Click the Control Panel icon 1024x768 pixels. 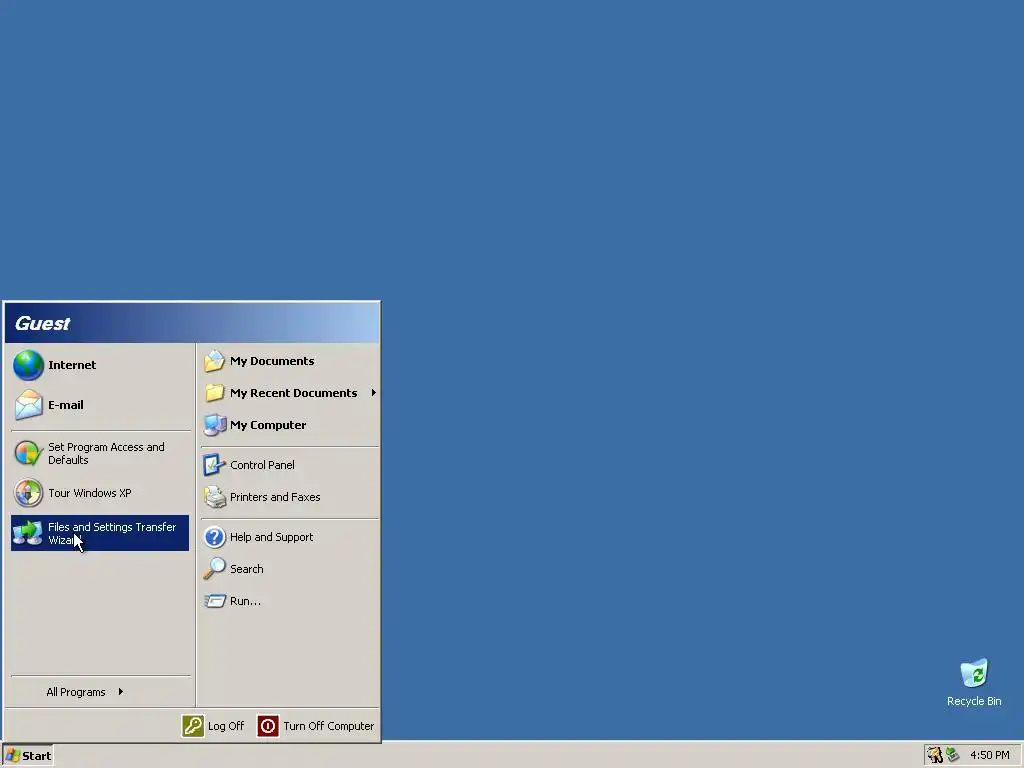[x=214, y=465]
